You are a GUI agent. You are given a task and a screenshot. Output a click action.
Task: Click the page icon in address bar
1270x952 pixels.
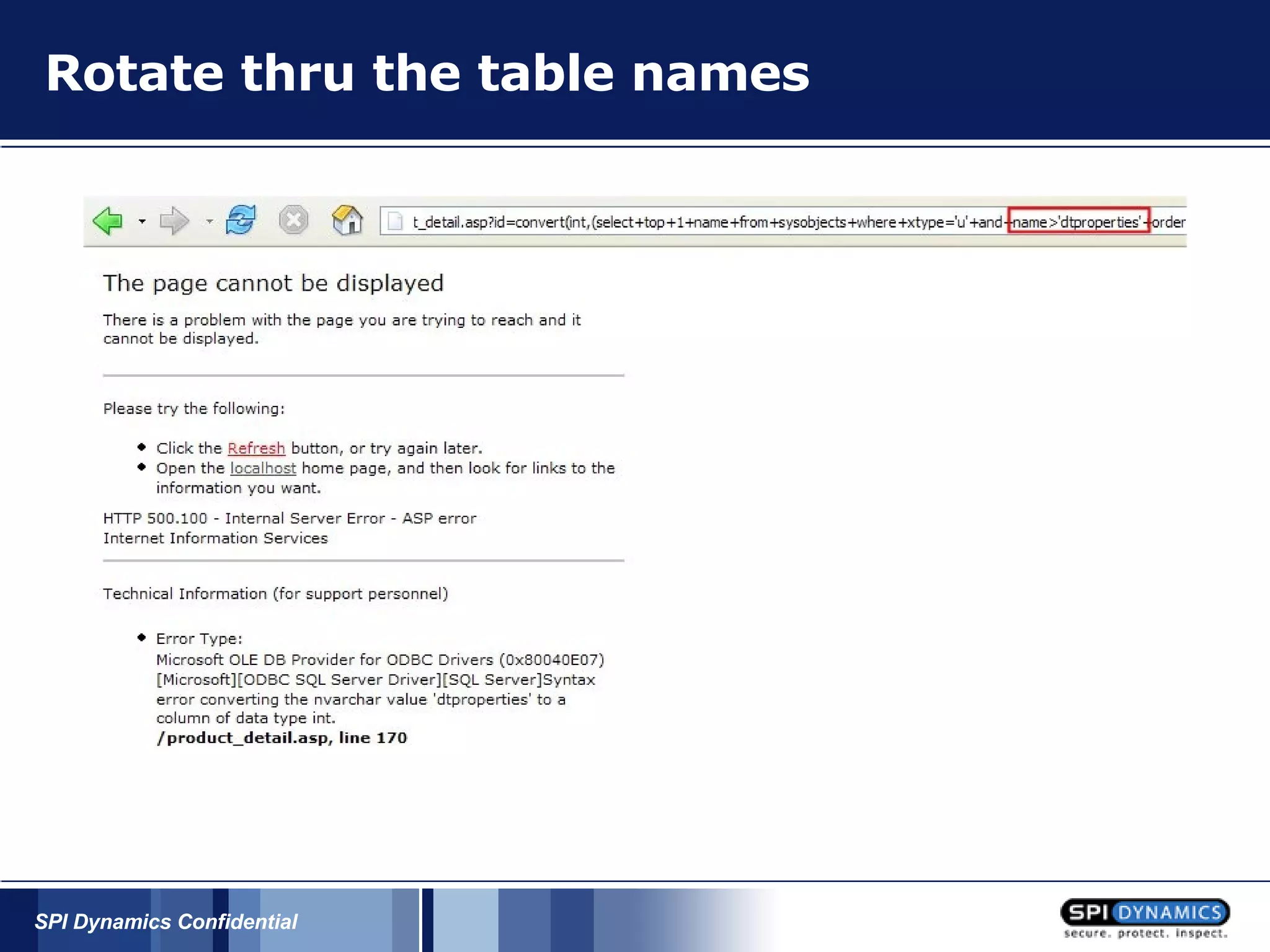pyautogui.click(x=395, y=221)
